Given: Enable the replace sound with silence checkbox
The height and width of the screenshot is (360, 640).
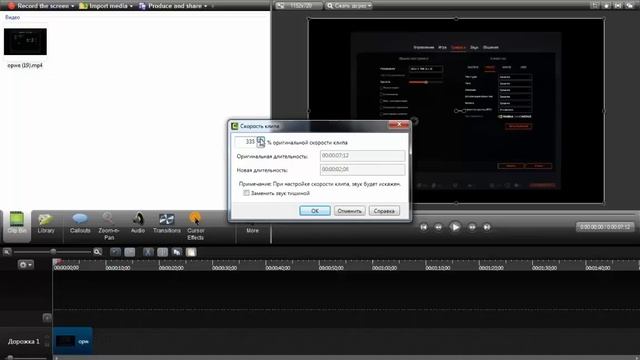Looking at the screenshot, I should 246,193.
